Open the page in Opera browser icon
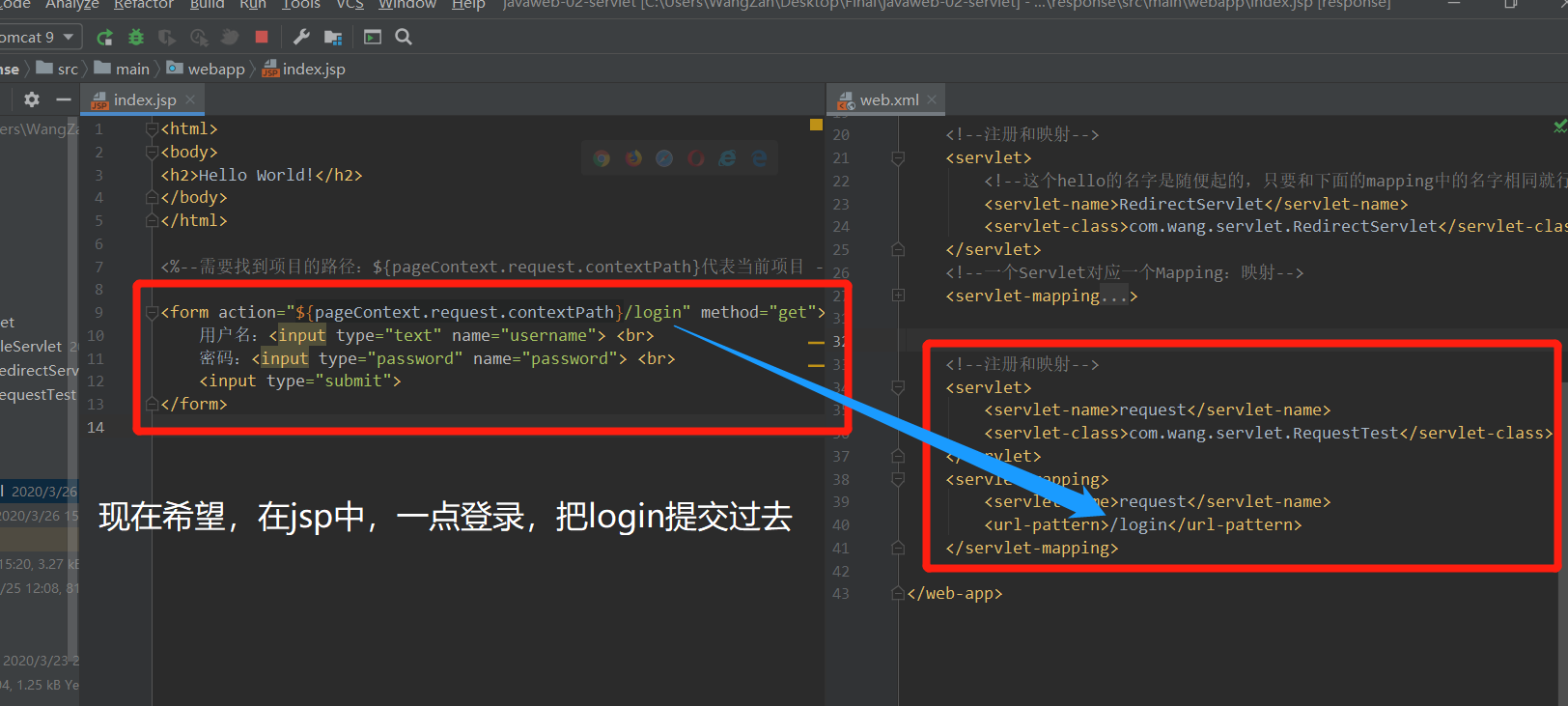 (x=696, y=158)
